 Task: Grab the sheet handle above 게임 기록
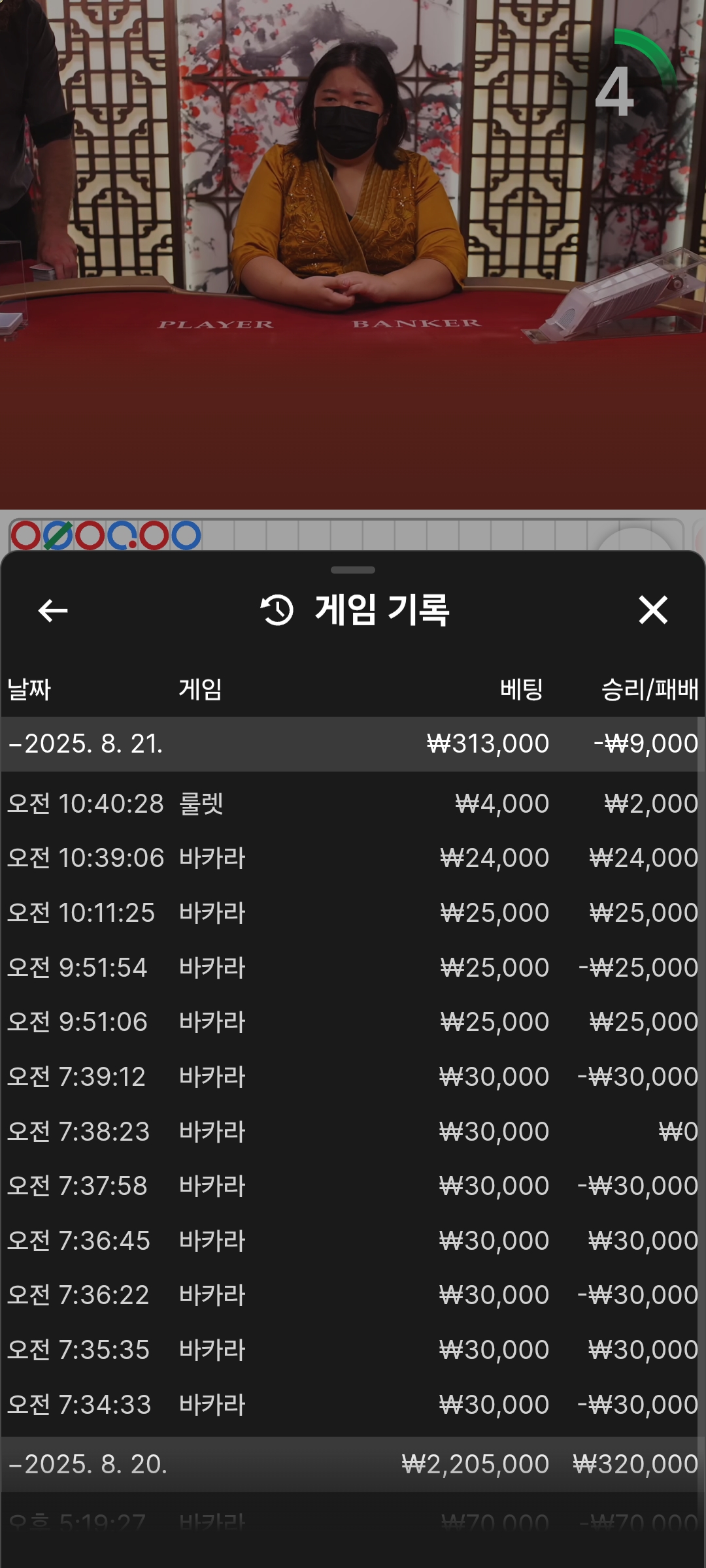click(x=353, y=570)
